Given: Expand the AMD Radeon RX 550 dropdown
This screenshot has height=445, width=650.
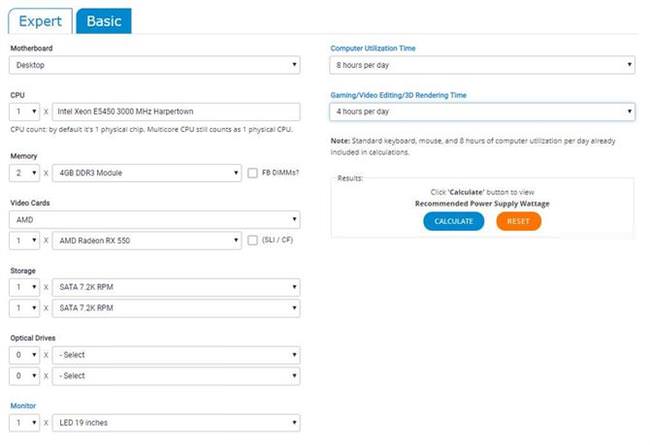Looking at the screenshot, I should click(147, 241).
